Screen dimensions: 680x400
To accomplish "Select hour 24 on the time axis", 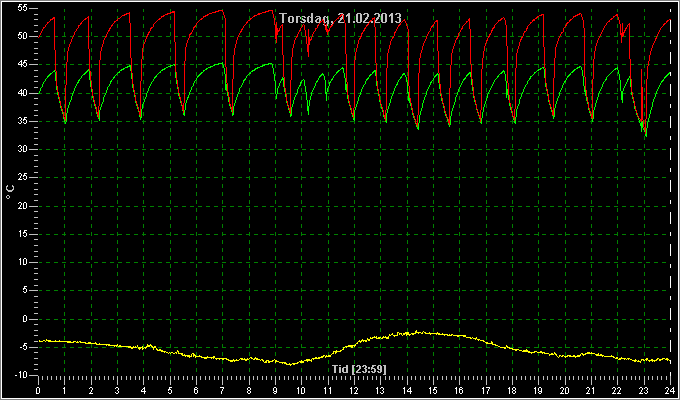I will coord(670,390).
